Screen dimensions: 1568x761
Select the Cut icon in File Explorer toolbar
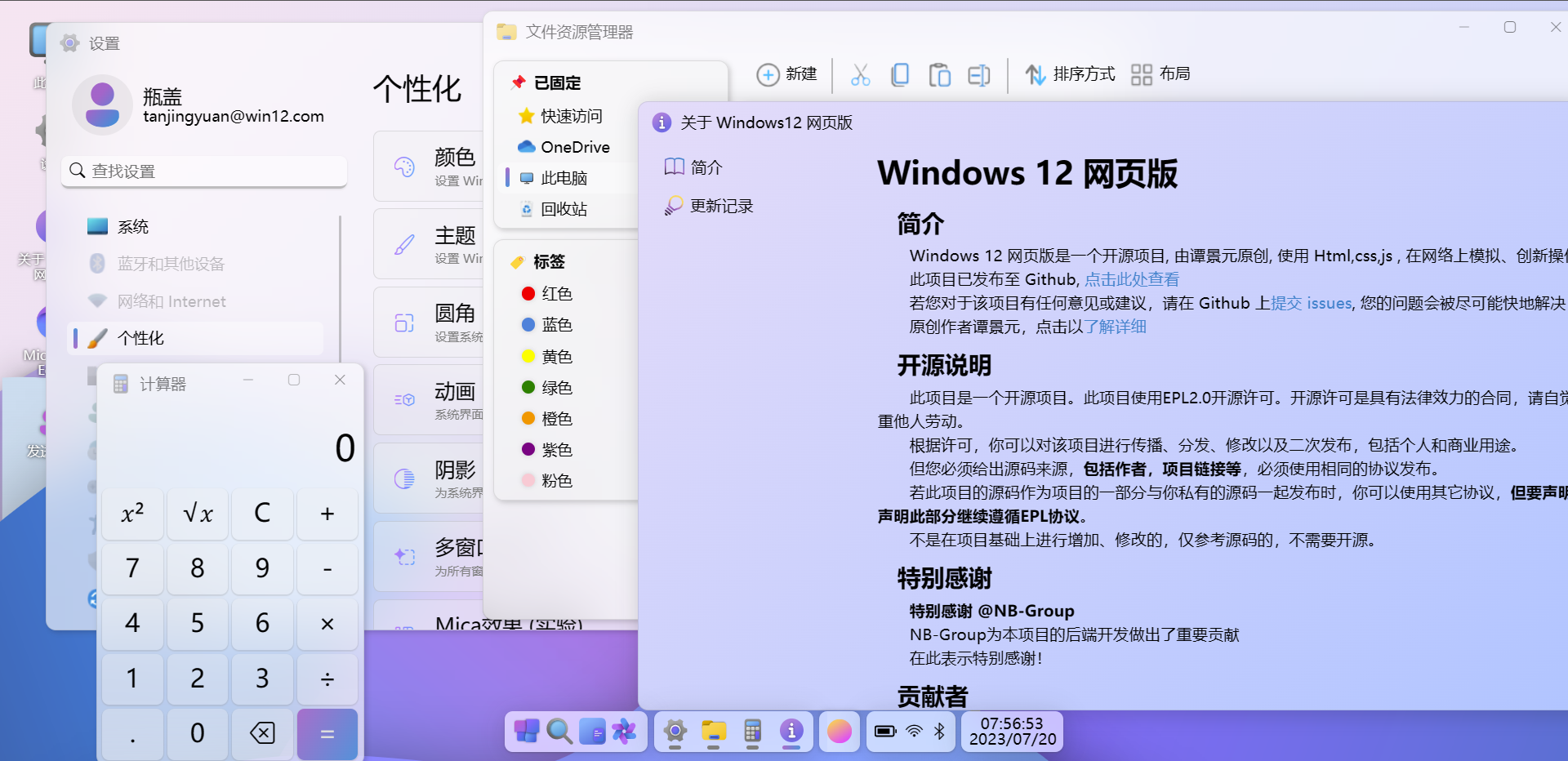coord(861,74)
